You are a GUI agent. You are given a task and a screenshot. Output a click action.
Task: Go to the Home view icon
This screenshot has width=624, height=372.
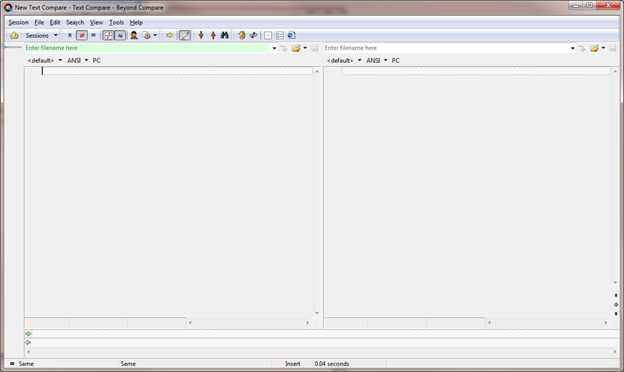[x=14, y=35]
